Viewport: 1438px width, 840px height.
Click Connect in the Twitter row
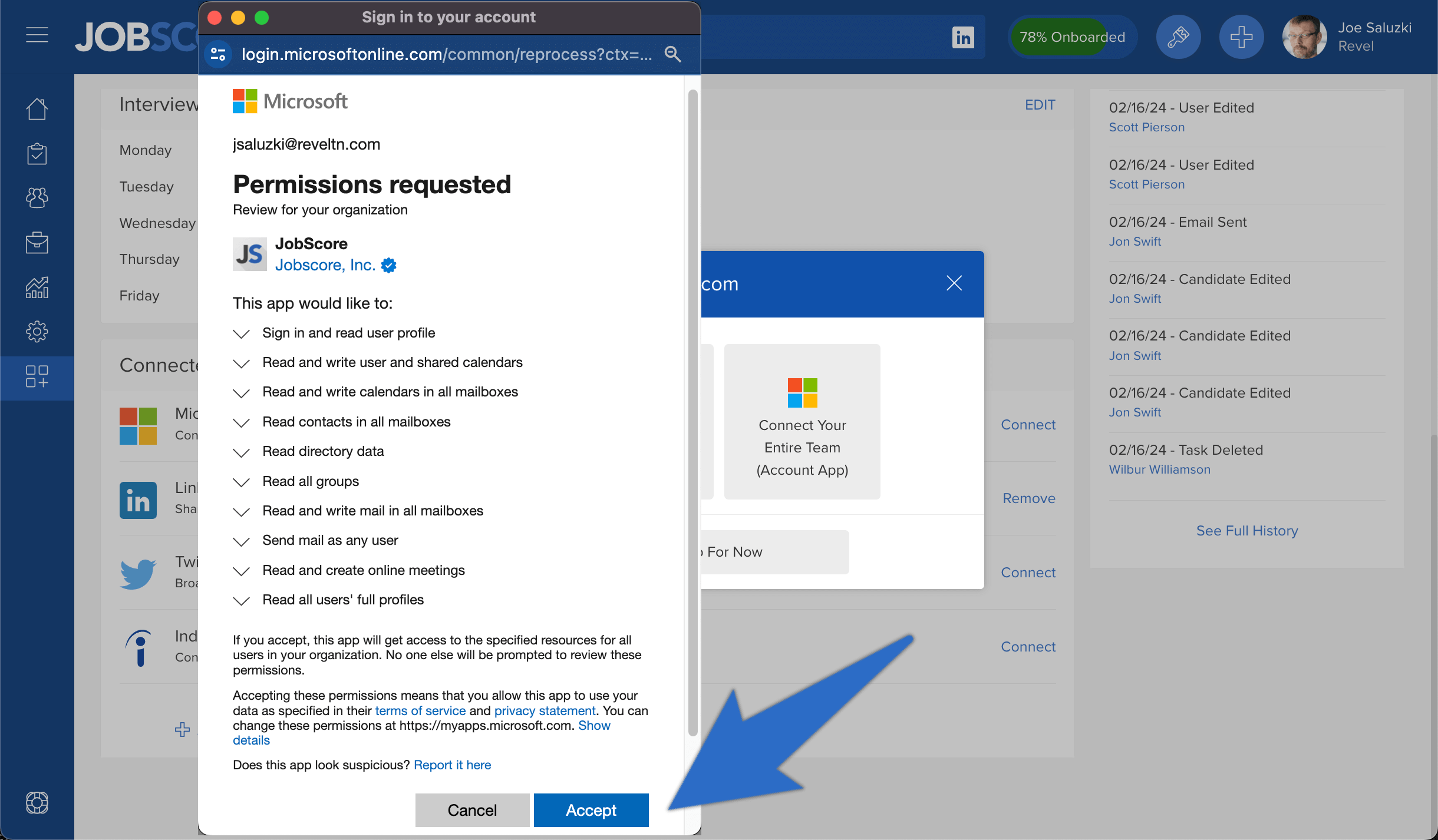point(1028,573)
